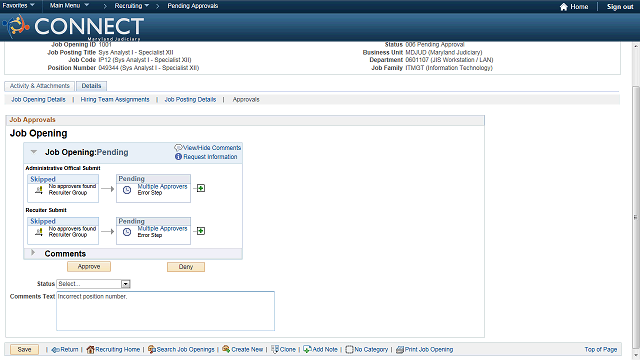Click the Return arrow icon

[x=56, y=350]
